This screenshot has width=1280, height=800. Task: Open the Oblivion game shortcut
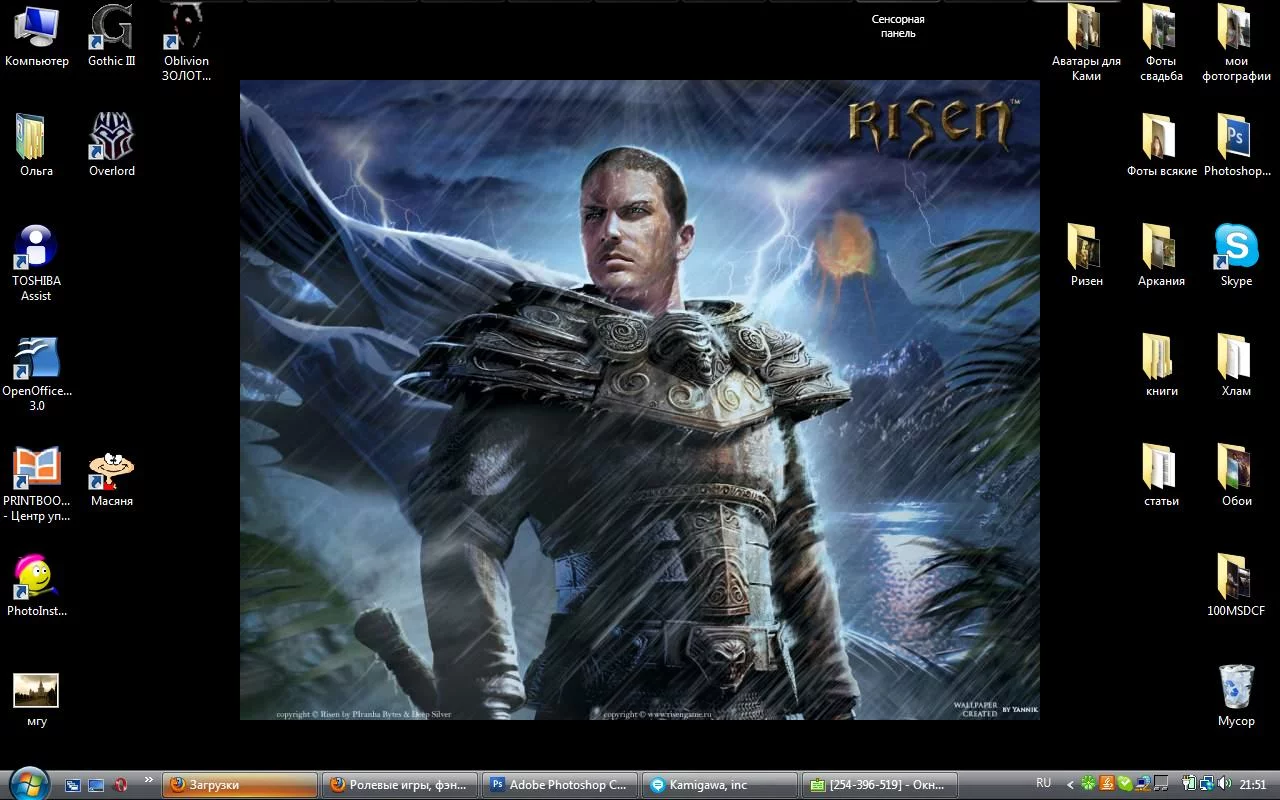tap(186, 29)
